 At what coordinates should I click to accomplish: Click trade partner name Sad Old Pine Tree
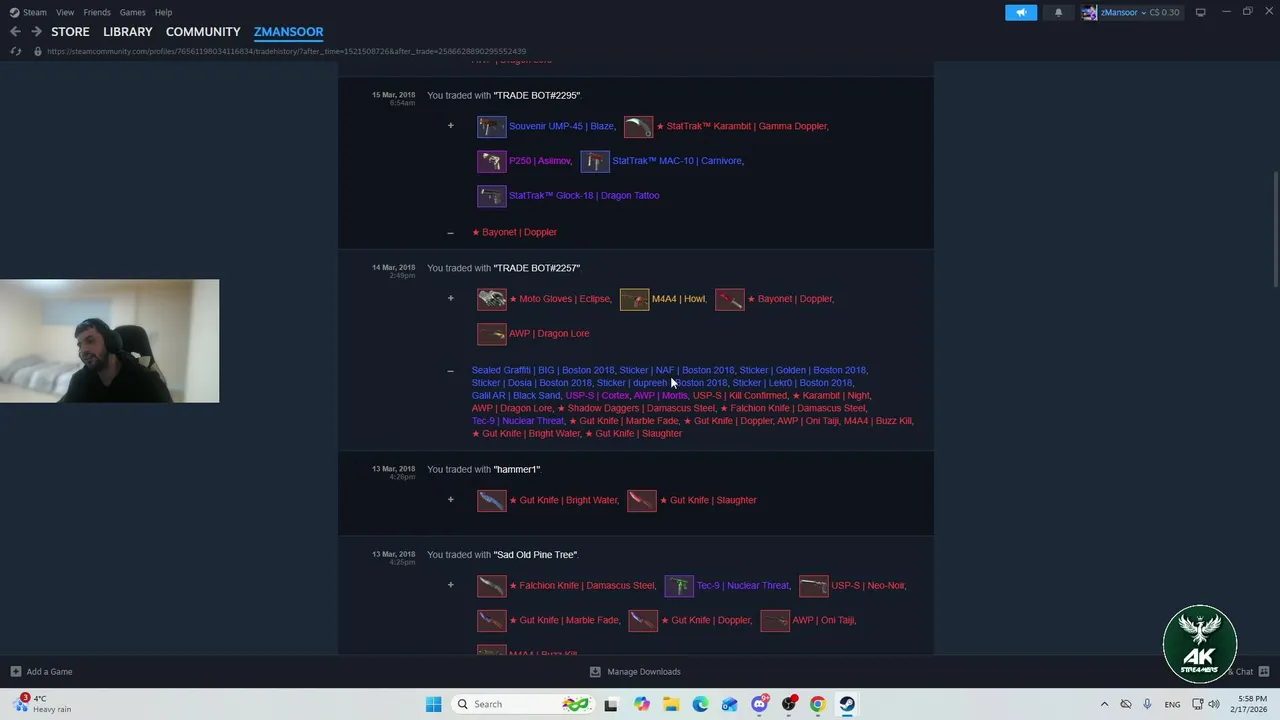click(535, 554)
